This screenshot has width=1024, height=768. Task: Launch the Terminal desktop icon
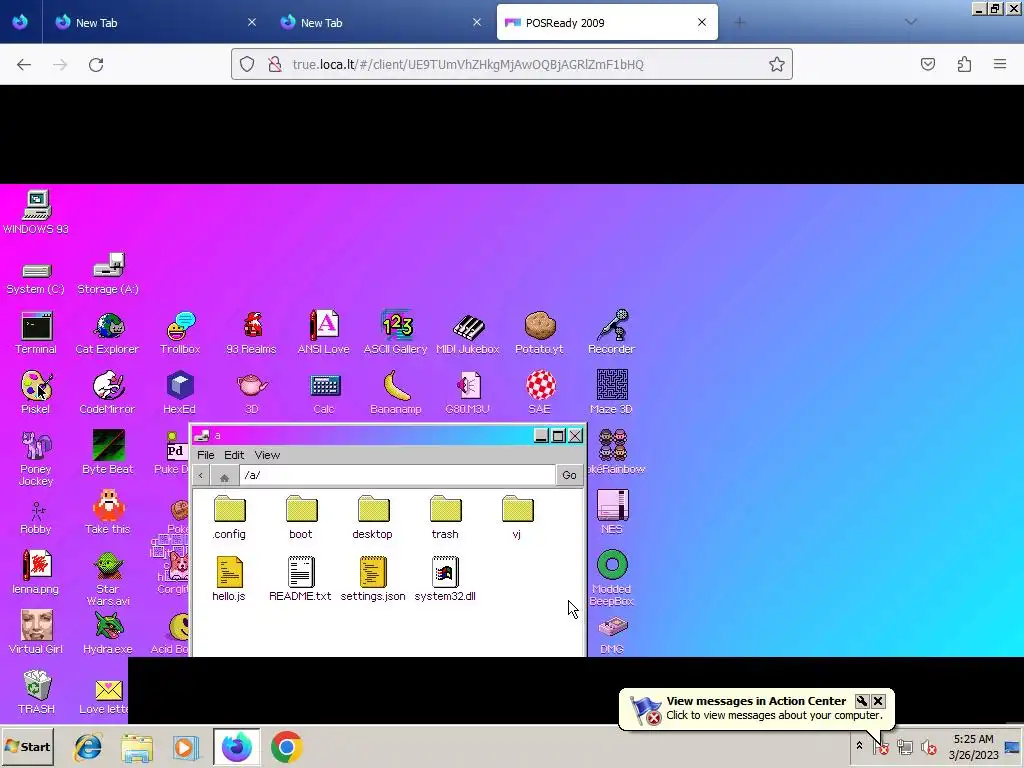pos(36,333)
